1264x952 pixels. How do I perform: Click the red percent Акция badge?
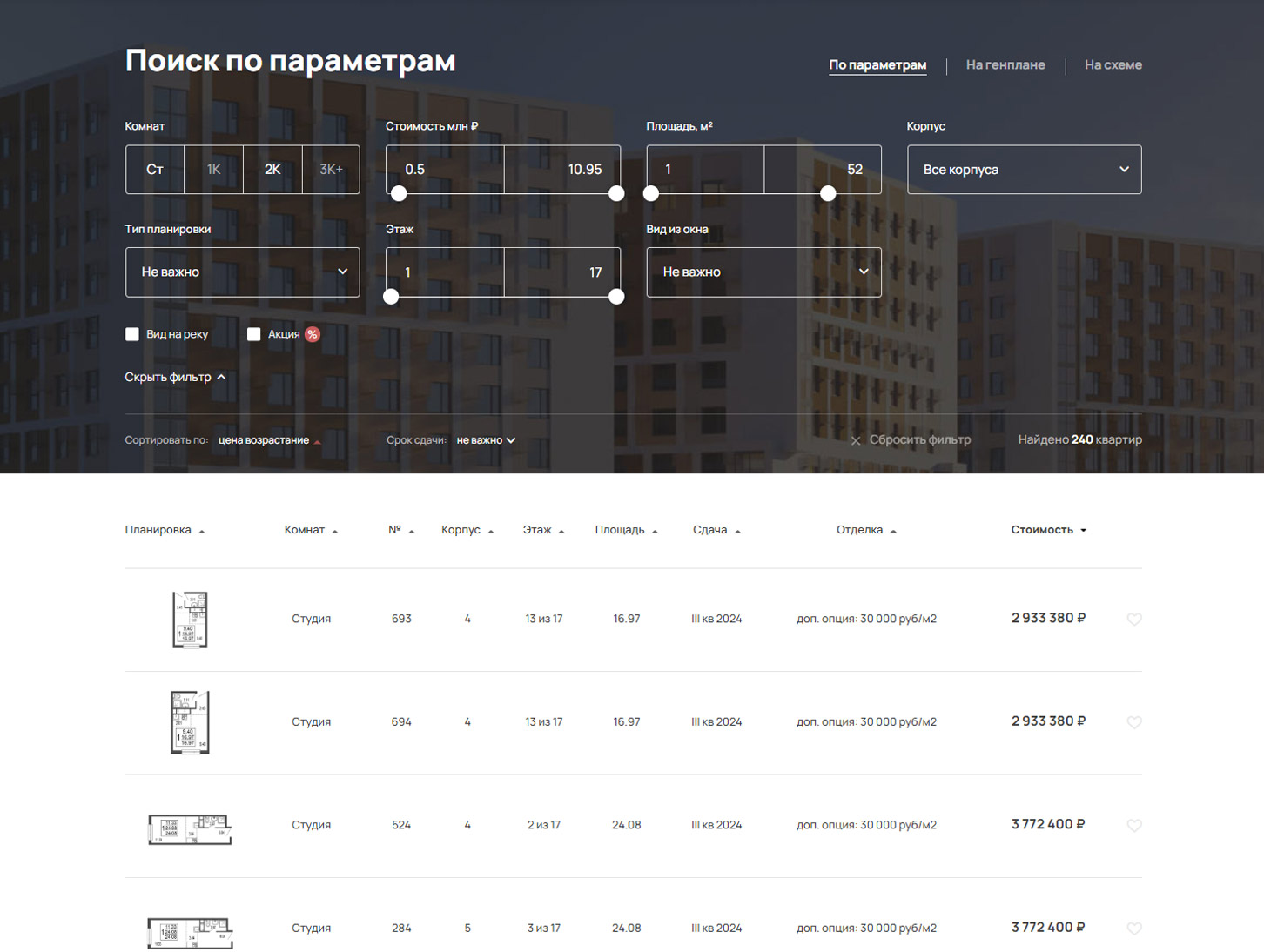[313, 334]
